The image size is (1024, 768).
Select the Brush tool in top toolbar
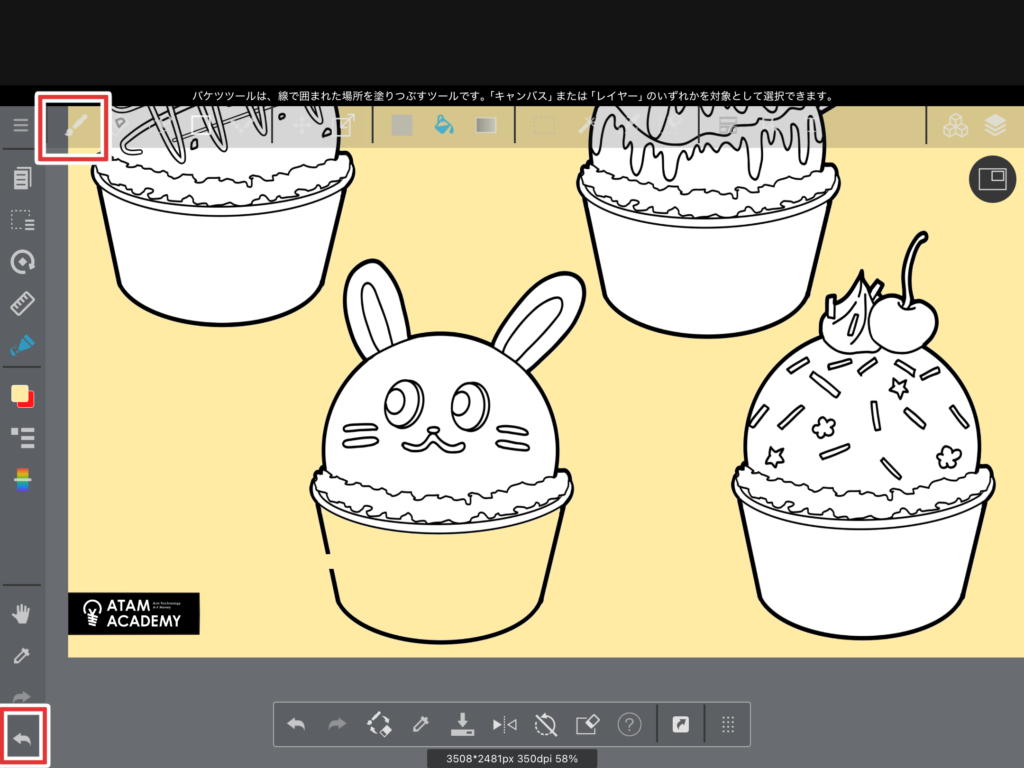(x=75, y=126)
